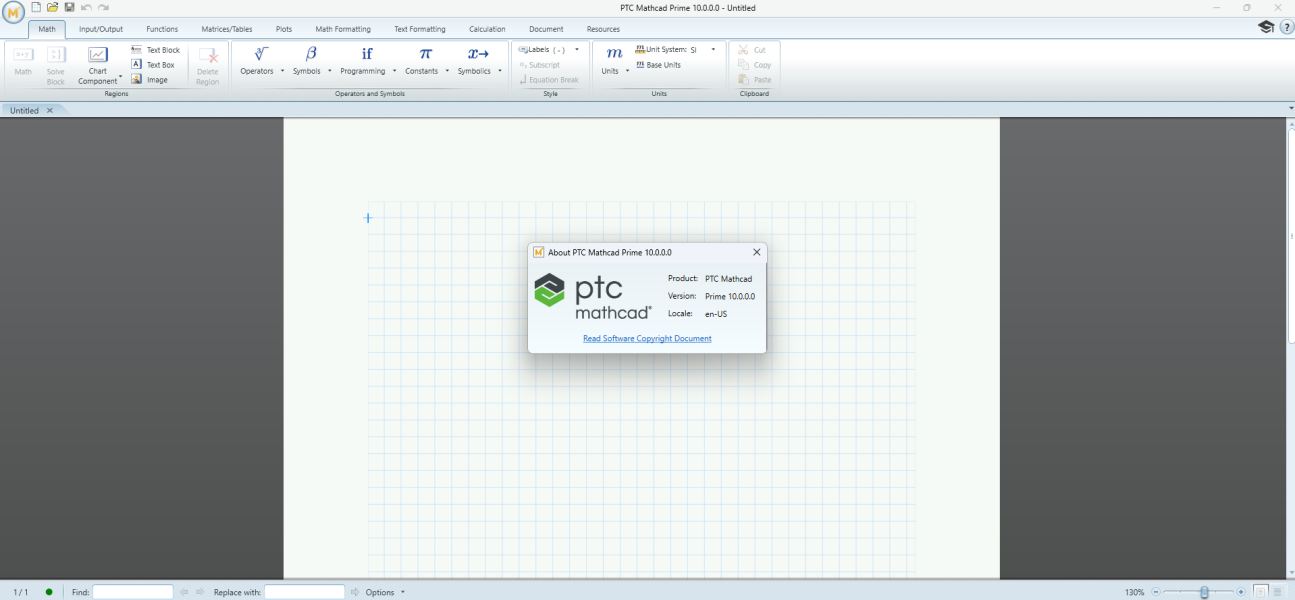Expand the Symbols dropdown arrow
1295x600 pixels.
point(330,71)
